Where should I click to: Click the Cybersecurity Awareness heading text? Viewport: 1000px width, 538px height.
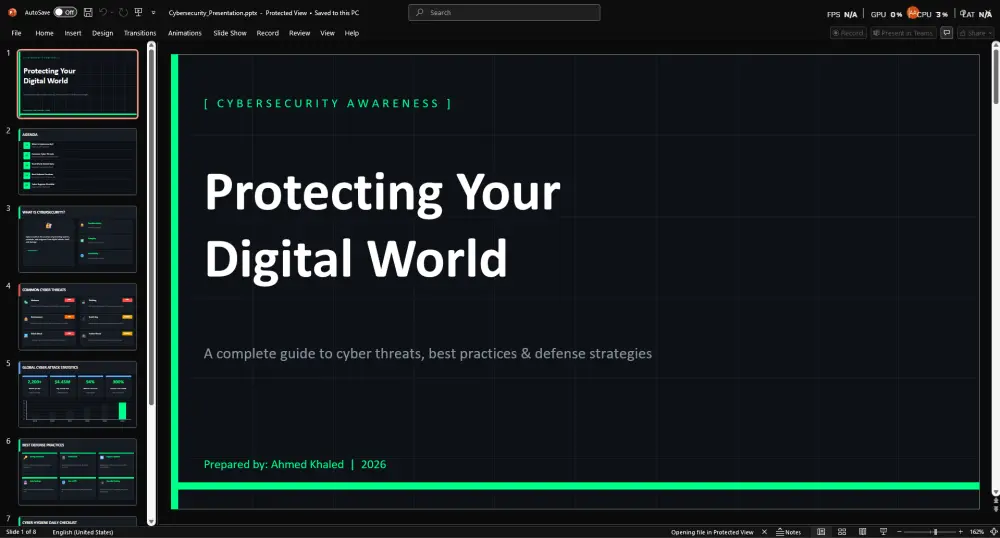pyautogui.click(x=328, y=103)
